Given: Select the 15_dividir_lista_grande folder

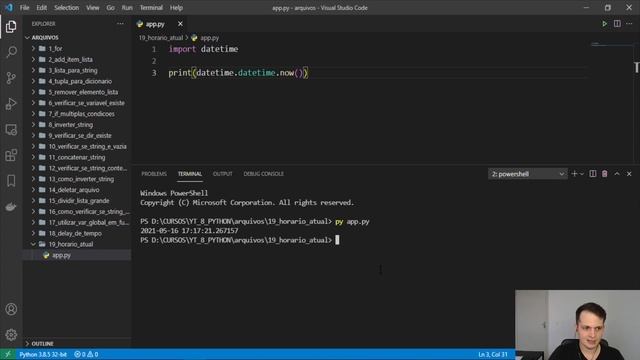Looking at the screenshot, I should click(x=77, y=201).
